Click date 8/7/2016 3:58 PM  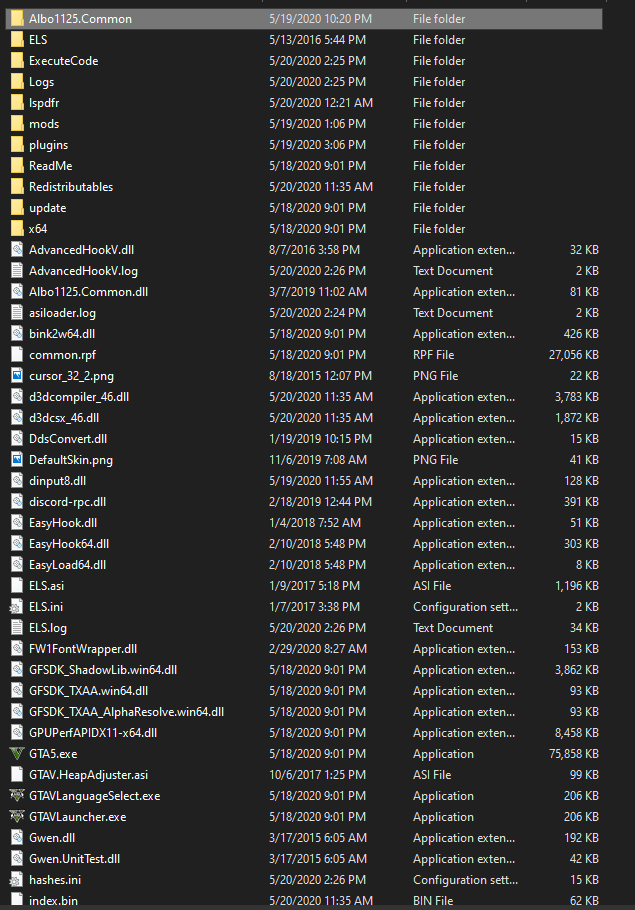(x=315, y=250)
